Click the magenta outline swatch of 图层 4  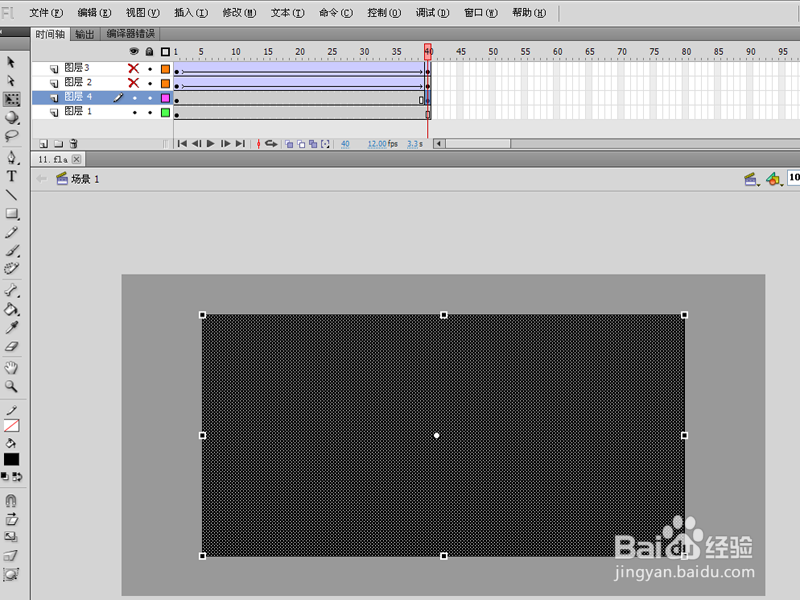165,97
